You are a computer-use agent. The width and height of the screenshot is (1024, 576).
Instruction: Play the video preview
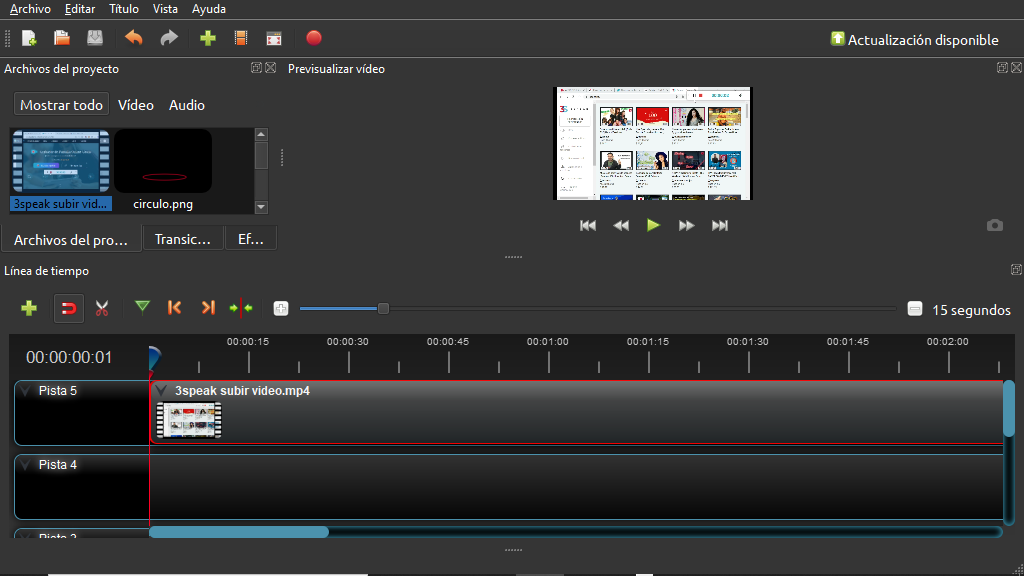tap(653, 225)
